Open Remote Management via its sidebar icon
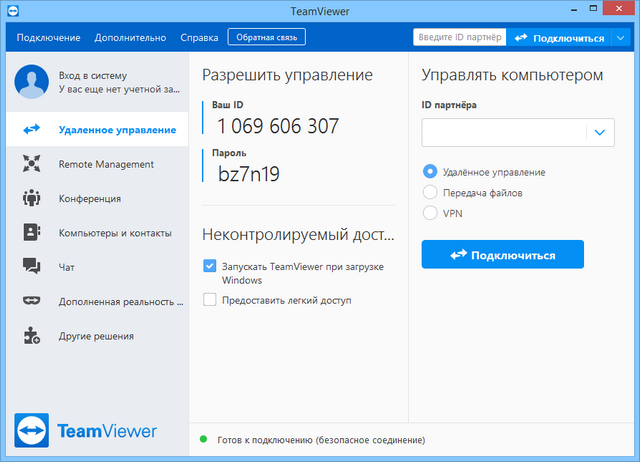The height and width of the screenshot is (462, 640). [31, 164]
